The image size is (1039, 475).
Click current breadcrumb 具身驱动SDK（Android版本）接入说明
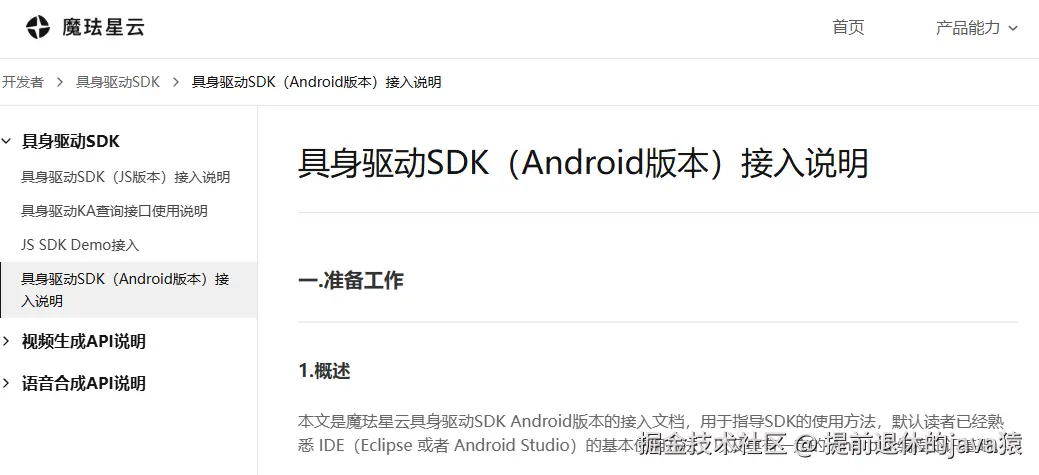pyautogui.click(x=317, y=82)
